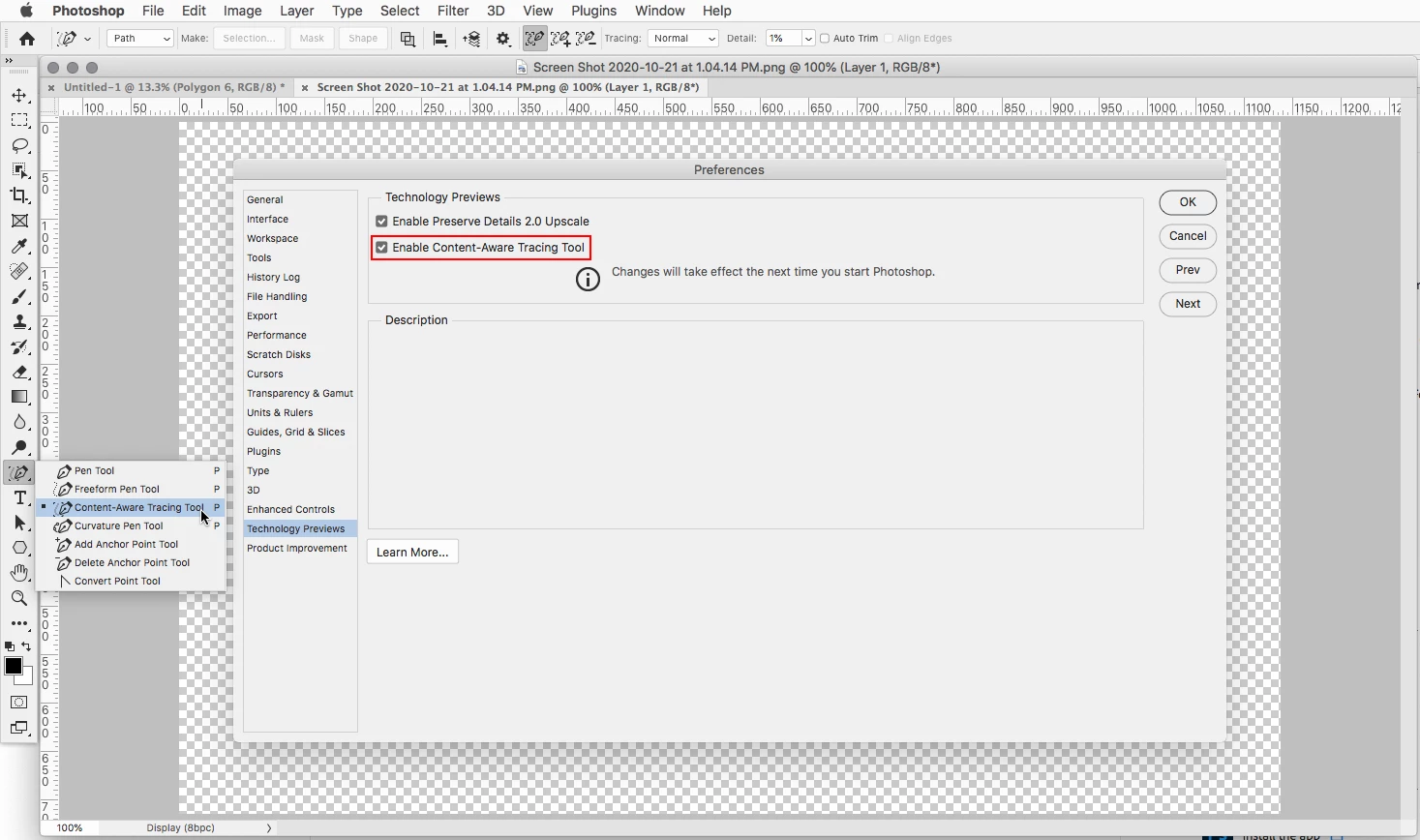Select the History Brush tool
Viewport: 1420px width, 840px height.
pos(19,347)
